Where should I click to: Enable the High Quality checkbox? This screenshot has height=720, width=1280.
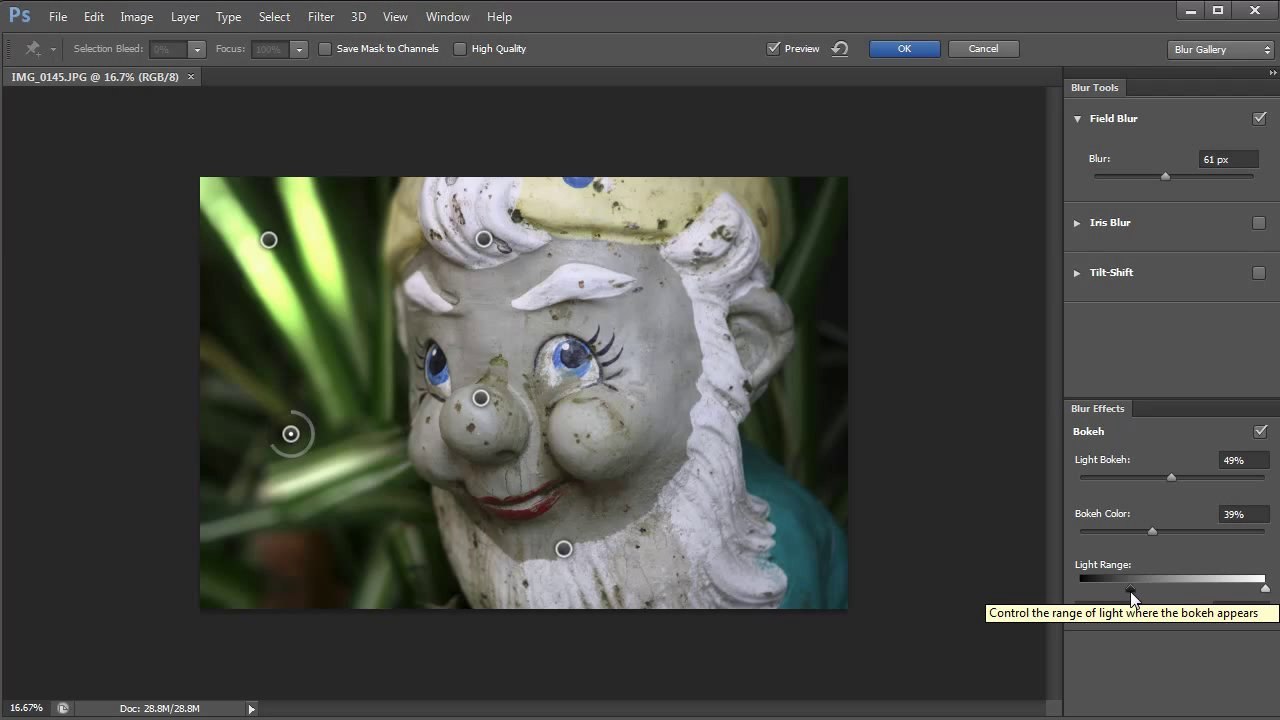pos(460,48)
